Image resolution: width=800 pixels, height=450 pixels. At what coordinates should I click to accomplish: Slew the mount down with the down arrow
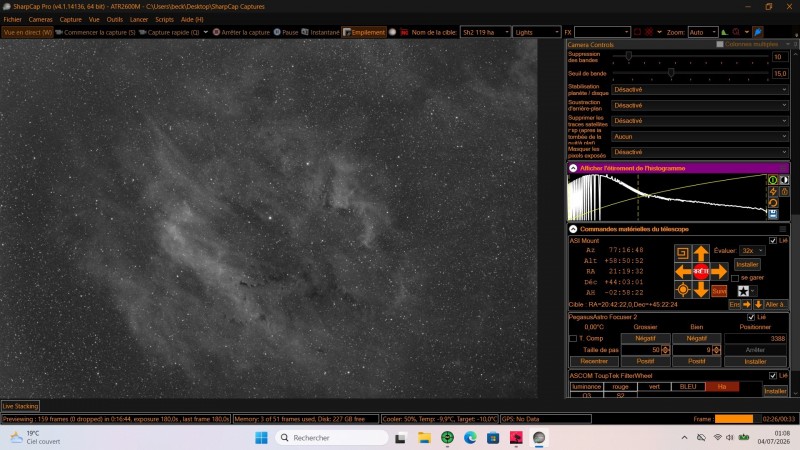(701, 290)
